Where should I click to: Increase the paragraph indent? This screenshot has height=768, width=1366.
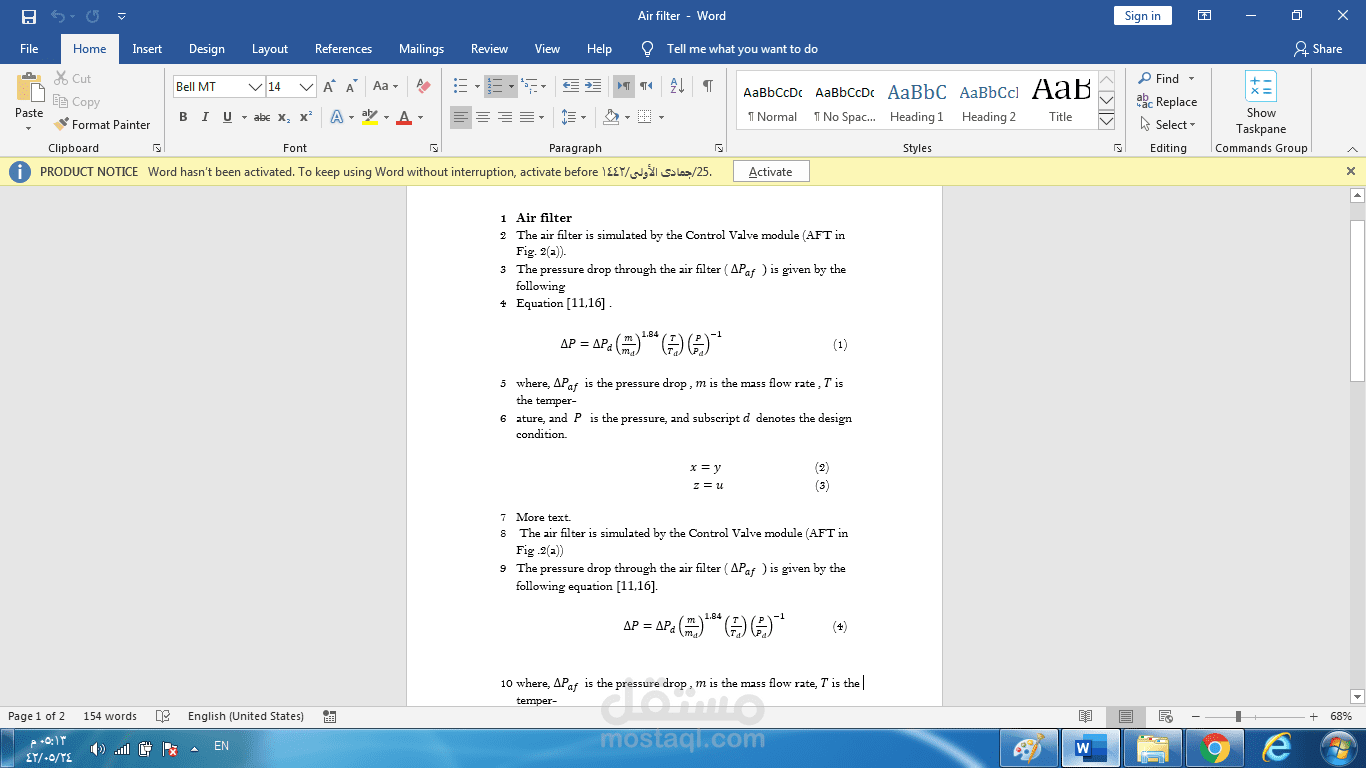coord(593,87)
